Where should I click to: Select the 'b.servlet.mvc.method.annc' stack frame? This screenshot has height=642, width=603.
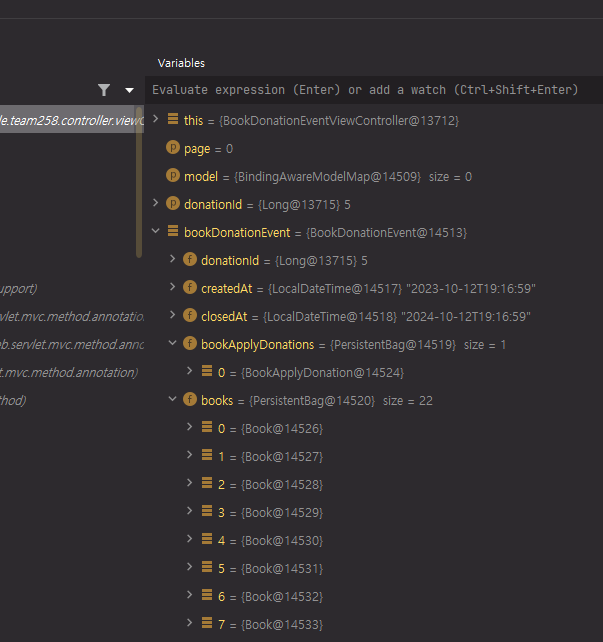72,344
